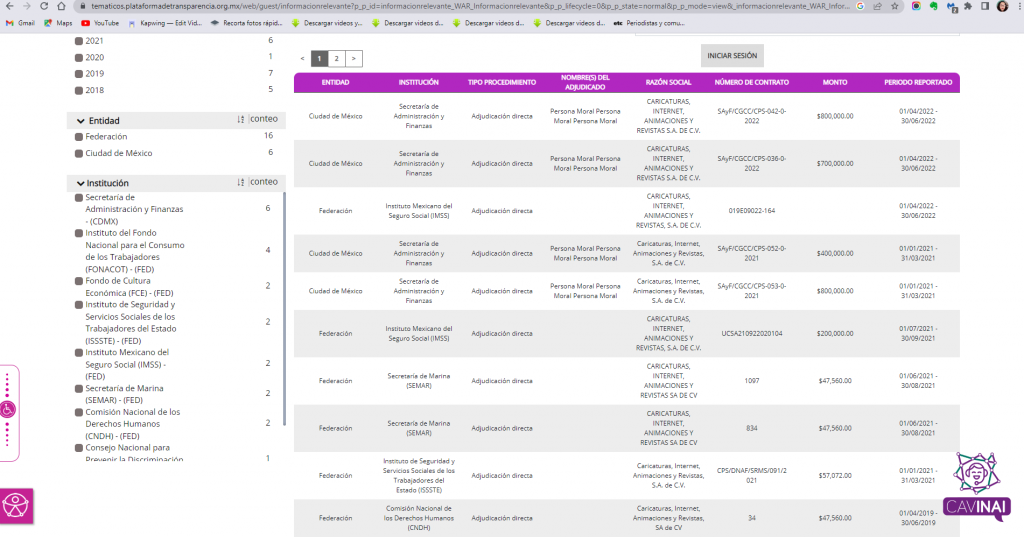The image size is (1024, 537).
Task: Sort the Institución filter list
Action: coord(241,182)
